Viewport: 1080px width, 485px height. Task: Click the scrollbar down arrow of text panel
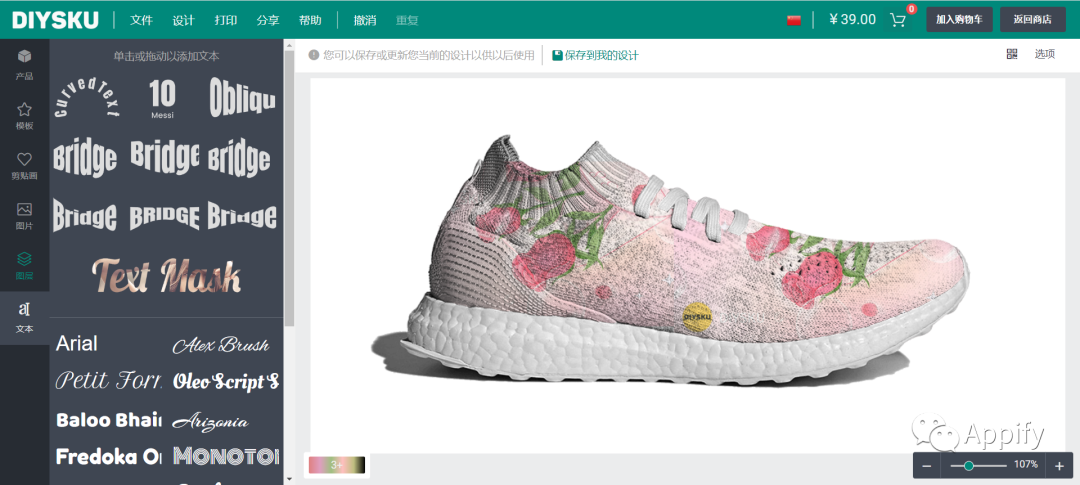pos(289,479)
